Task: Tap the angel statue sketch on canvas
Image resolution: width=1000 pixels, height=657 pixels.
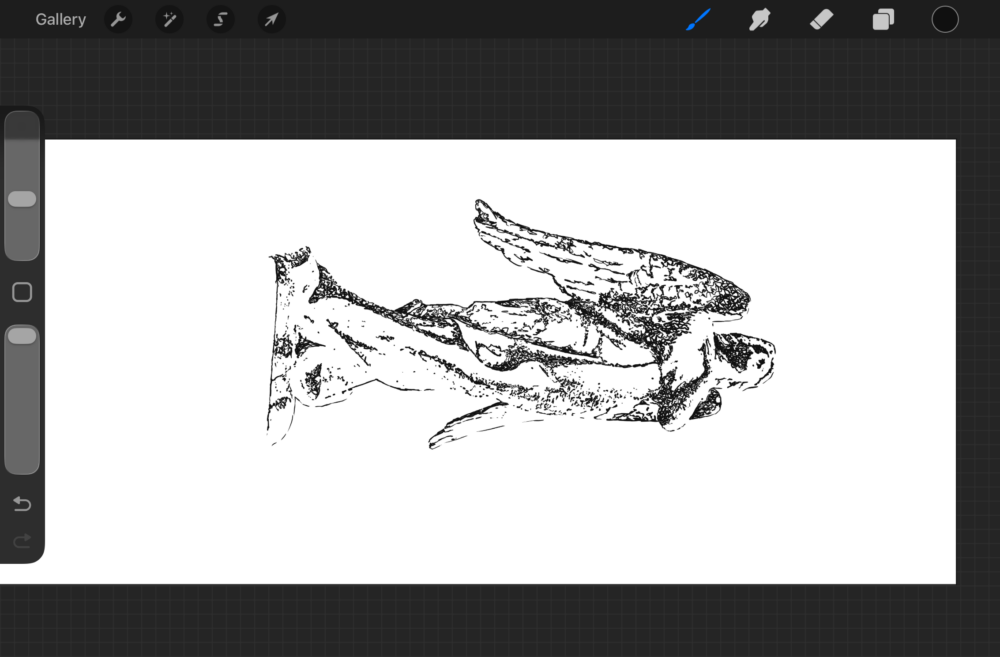Action: (521, 325)
